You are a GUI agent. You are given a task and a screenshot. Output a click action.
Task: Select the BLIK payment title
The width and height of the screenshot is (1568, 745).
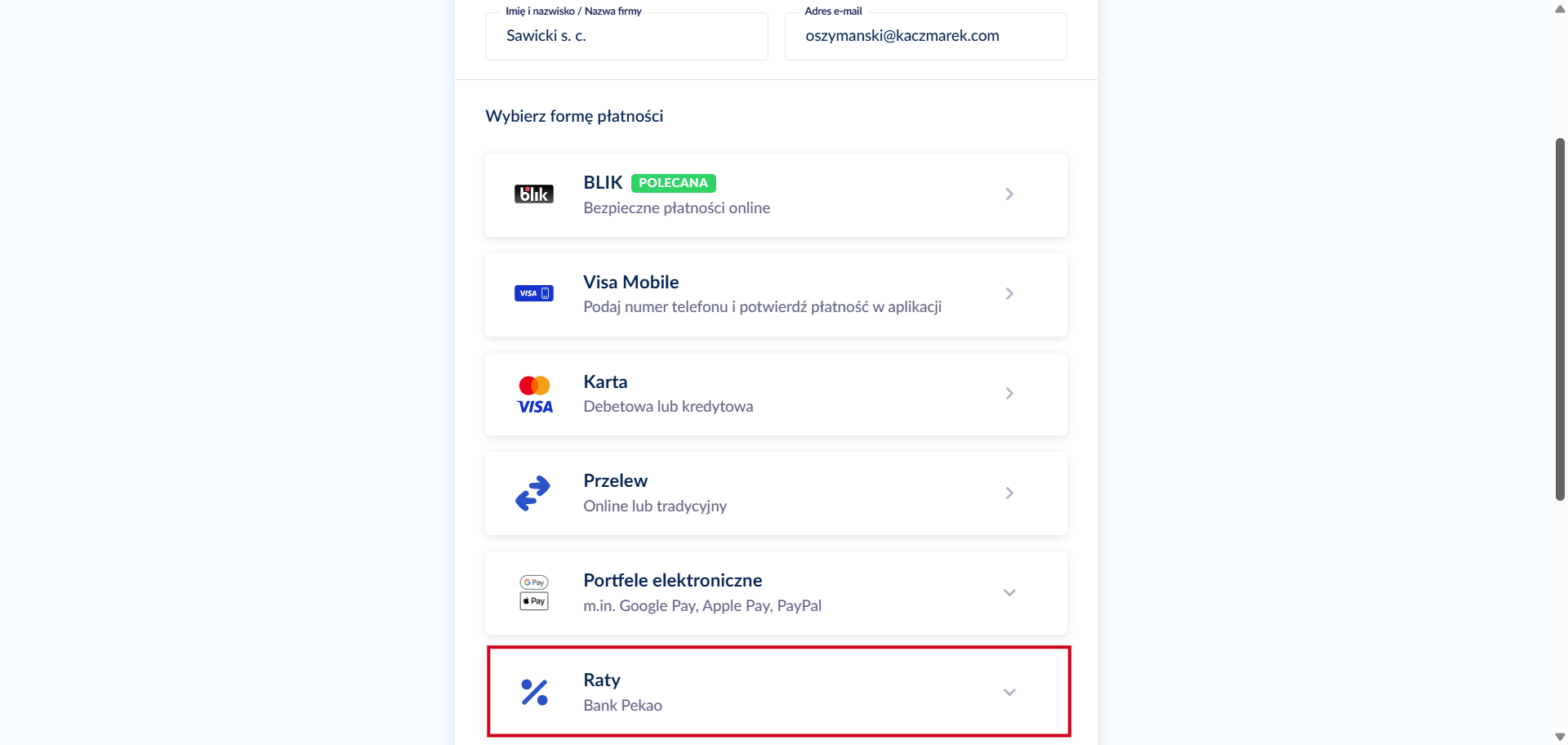point(603,182)
